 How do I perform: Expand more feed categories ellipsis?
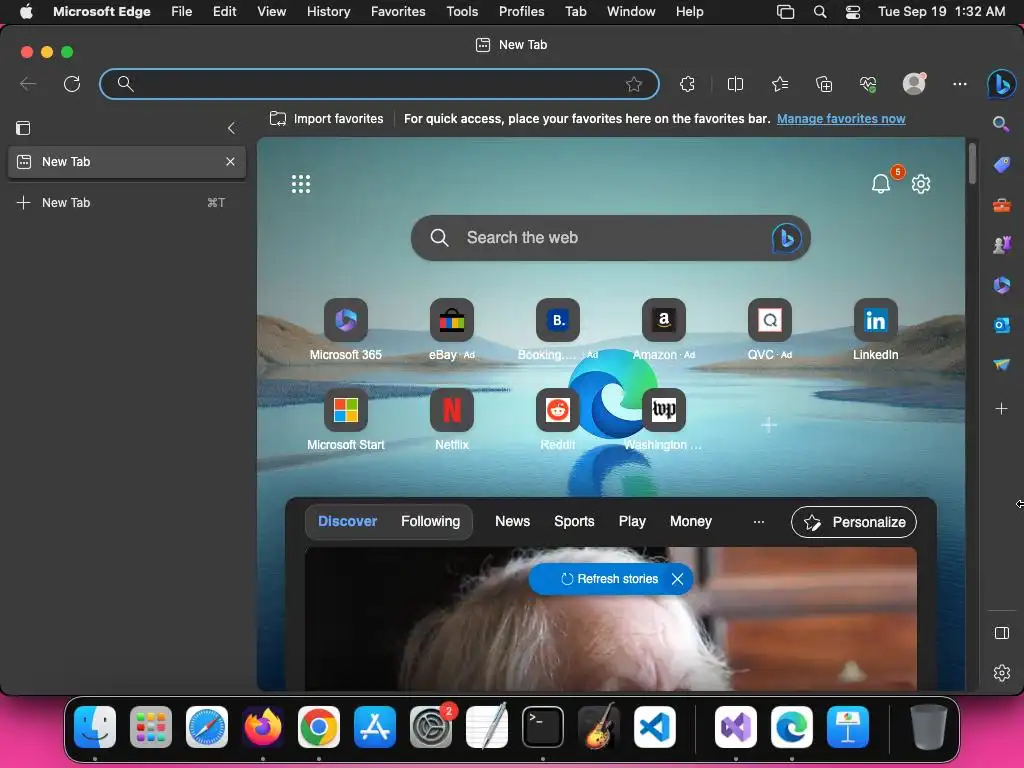point(759,522)
